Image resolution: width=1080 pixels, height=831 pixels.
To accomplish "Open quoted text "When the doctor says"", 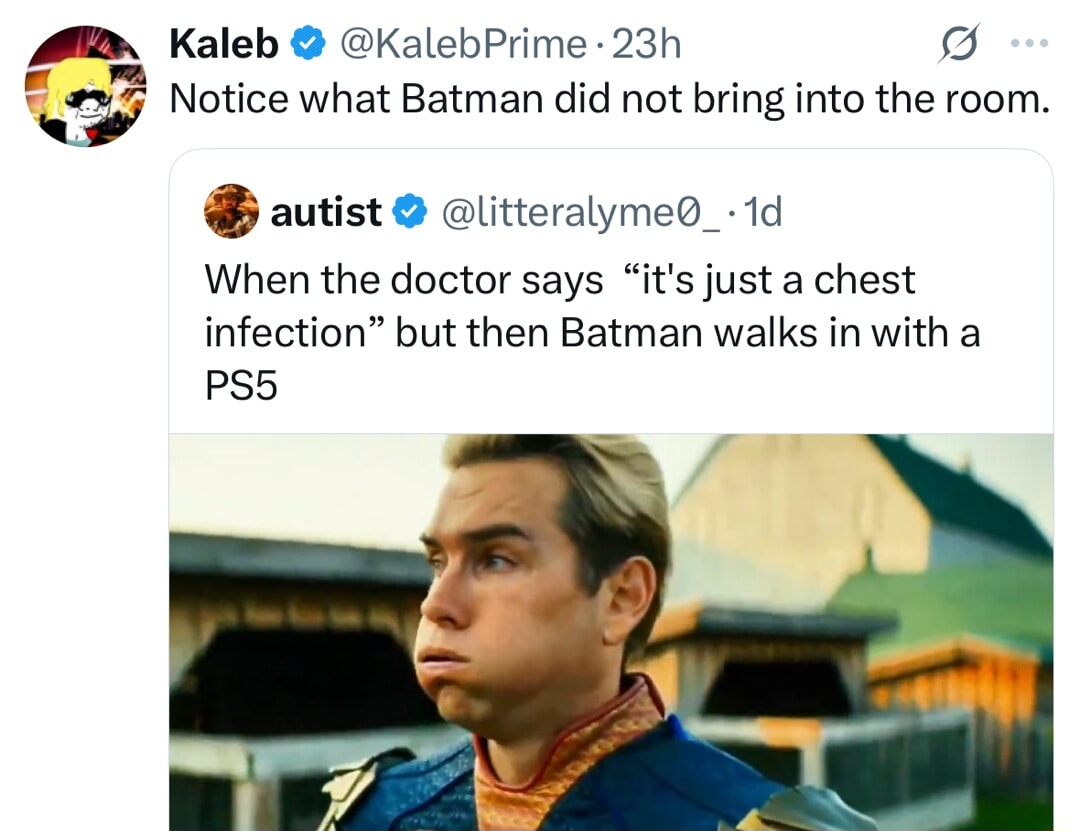I will (x=404, y=280).
